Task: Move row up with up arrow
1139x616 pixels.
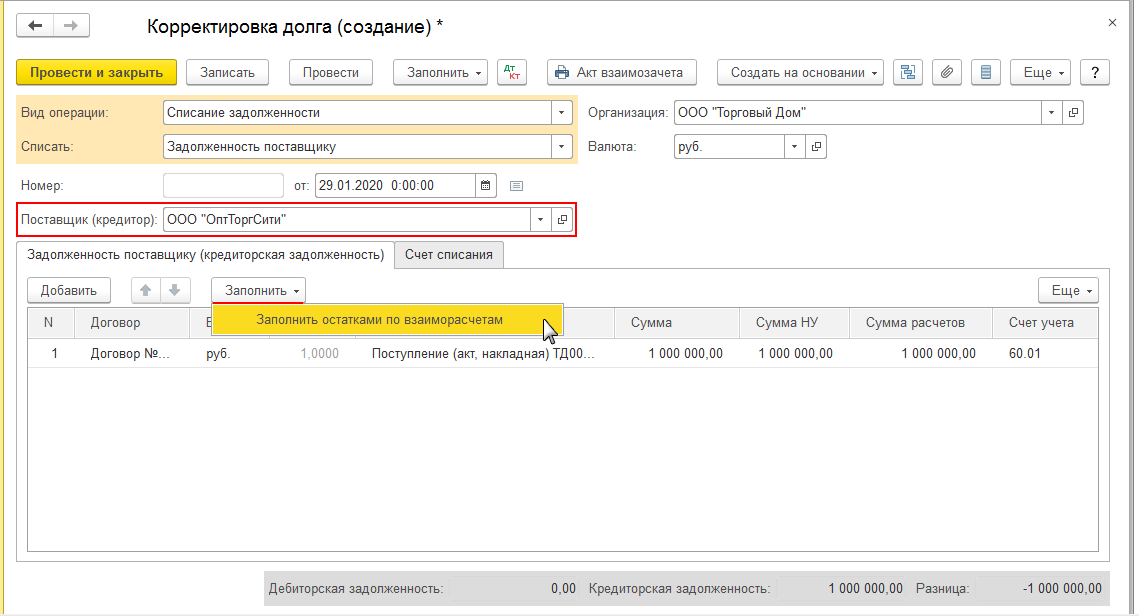Action: coord(146,290)
